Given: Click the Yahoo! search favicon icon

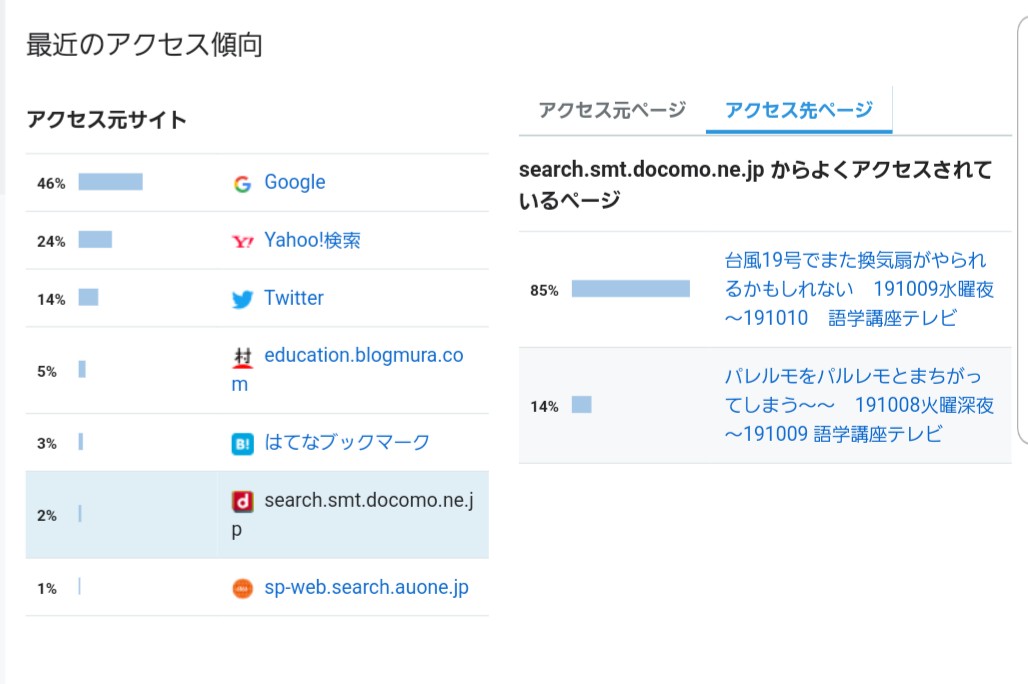Looking at the screenshot, I should (x=242, y=241).
